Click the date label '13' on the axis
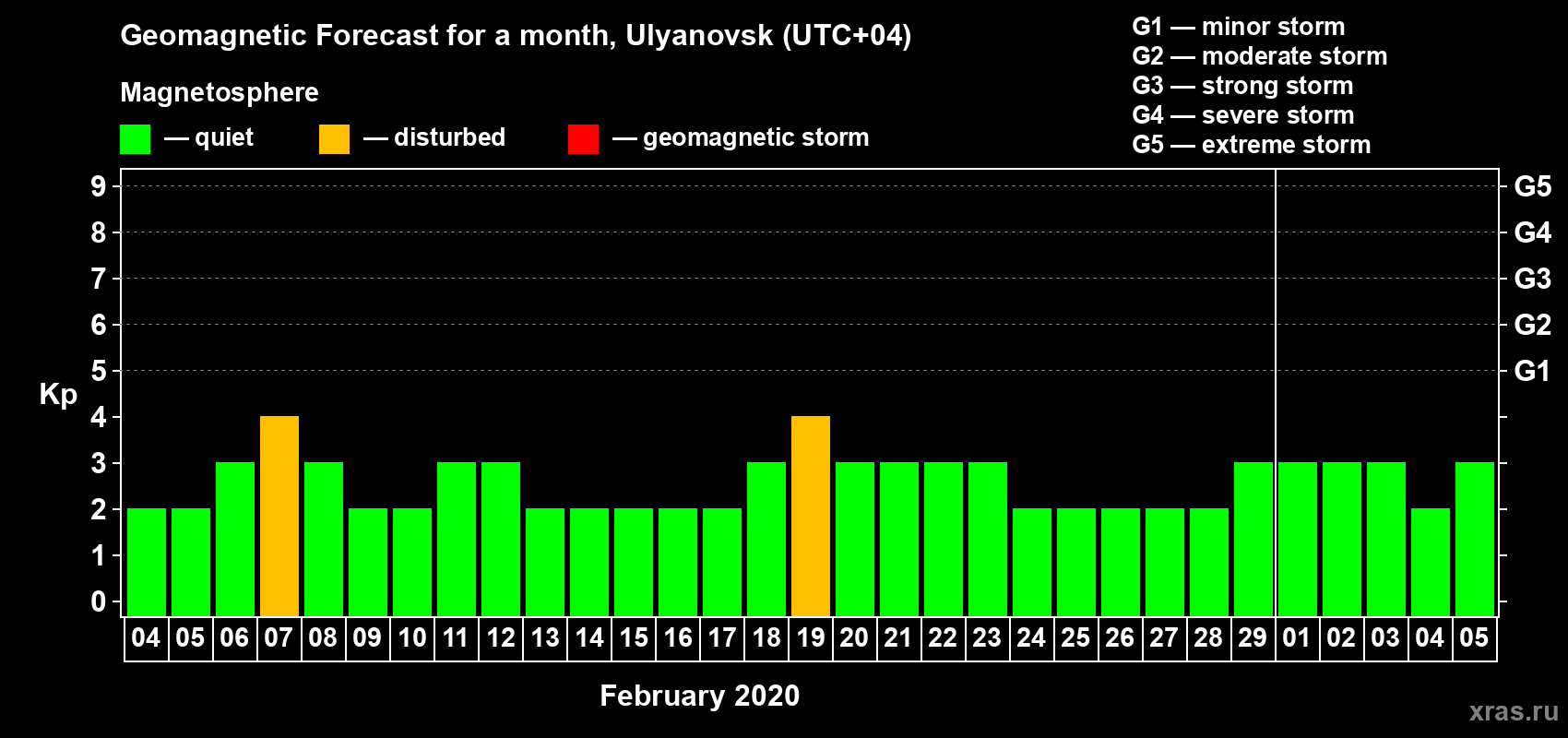This screenshot has width=1568, height=738. pyautogui.click(x=545, y=638)
